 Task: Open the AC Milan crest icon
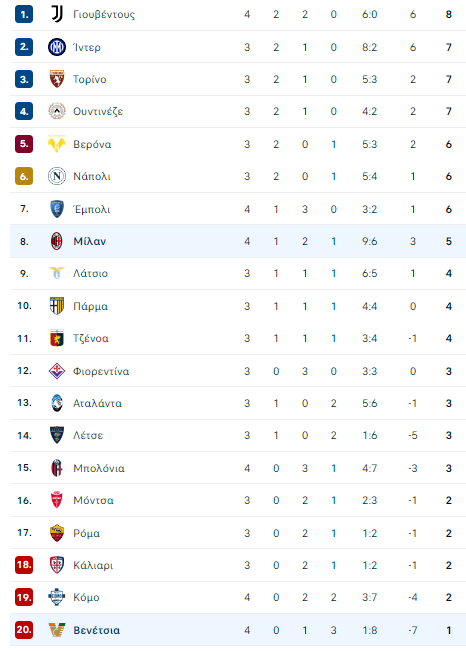pyautogui.click(x=57, y=241)
